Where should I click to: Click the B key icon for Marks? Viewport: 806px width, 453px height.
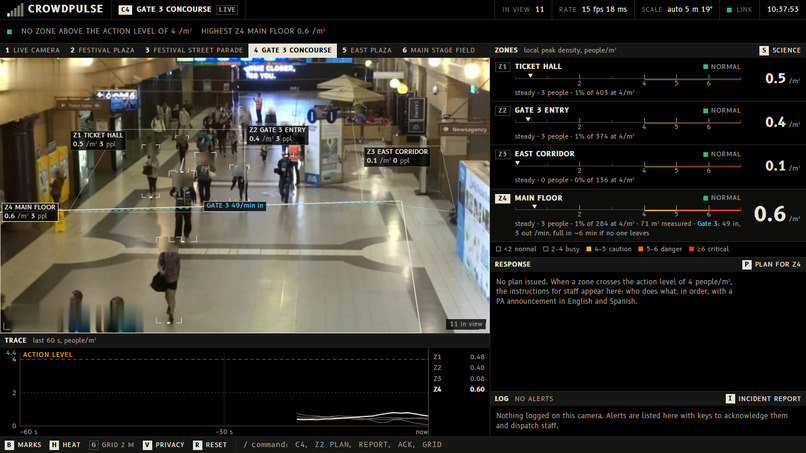click(9, 445)
